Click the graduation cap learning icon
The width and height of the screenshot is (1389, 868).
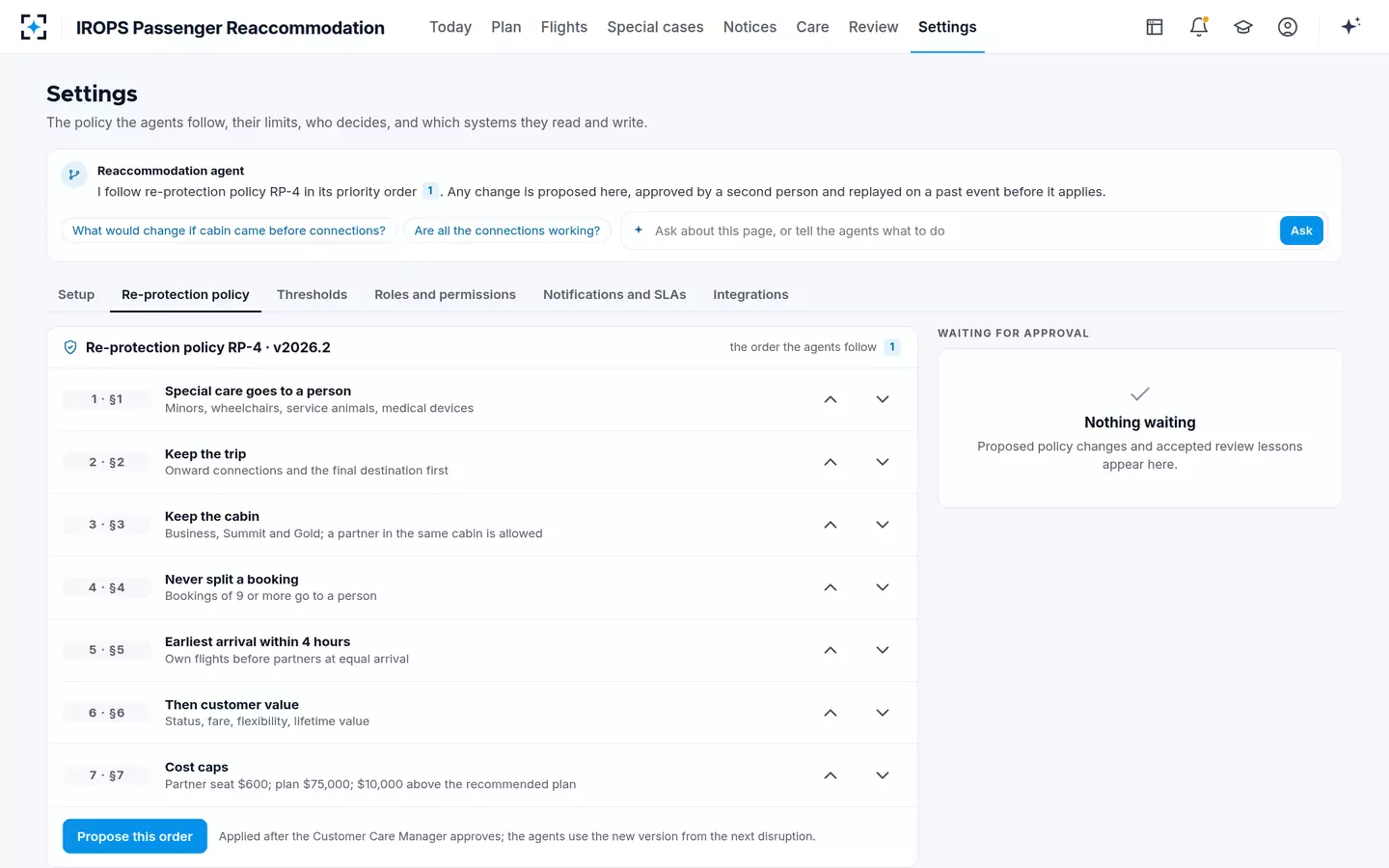click(x=1243, y=27)
